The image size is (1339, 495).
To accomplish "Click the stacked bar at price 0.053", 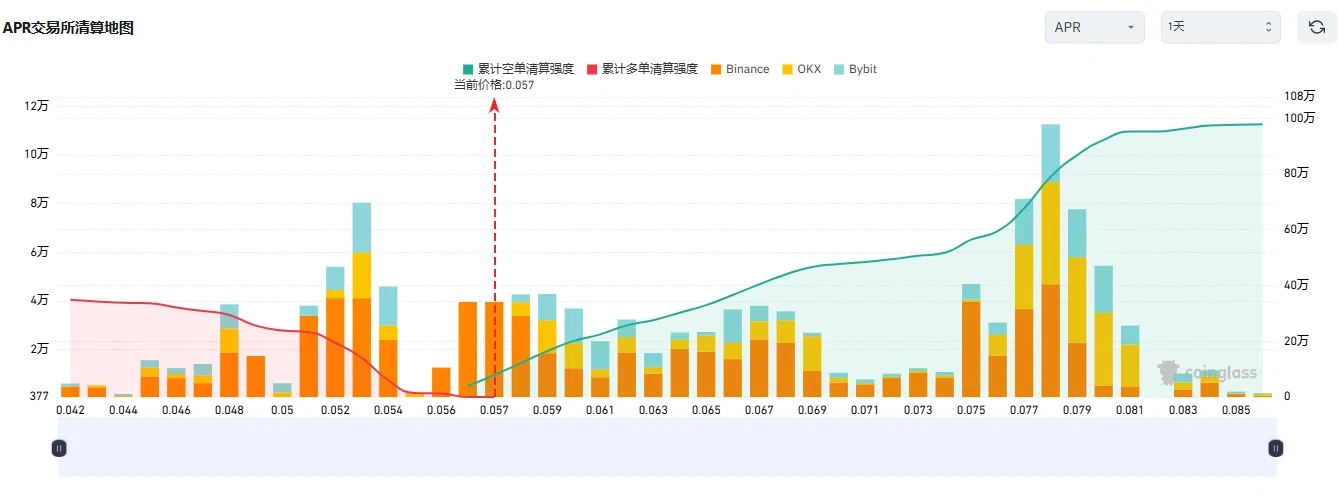I will click(361, 300).
